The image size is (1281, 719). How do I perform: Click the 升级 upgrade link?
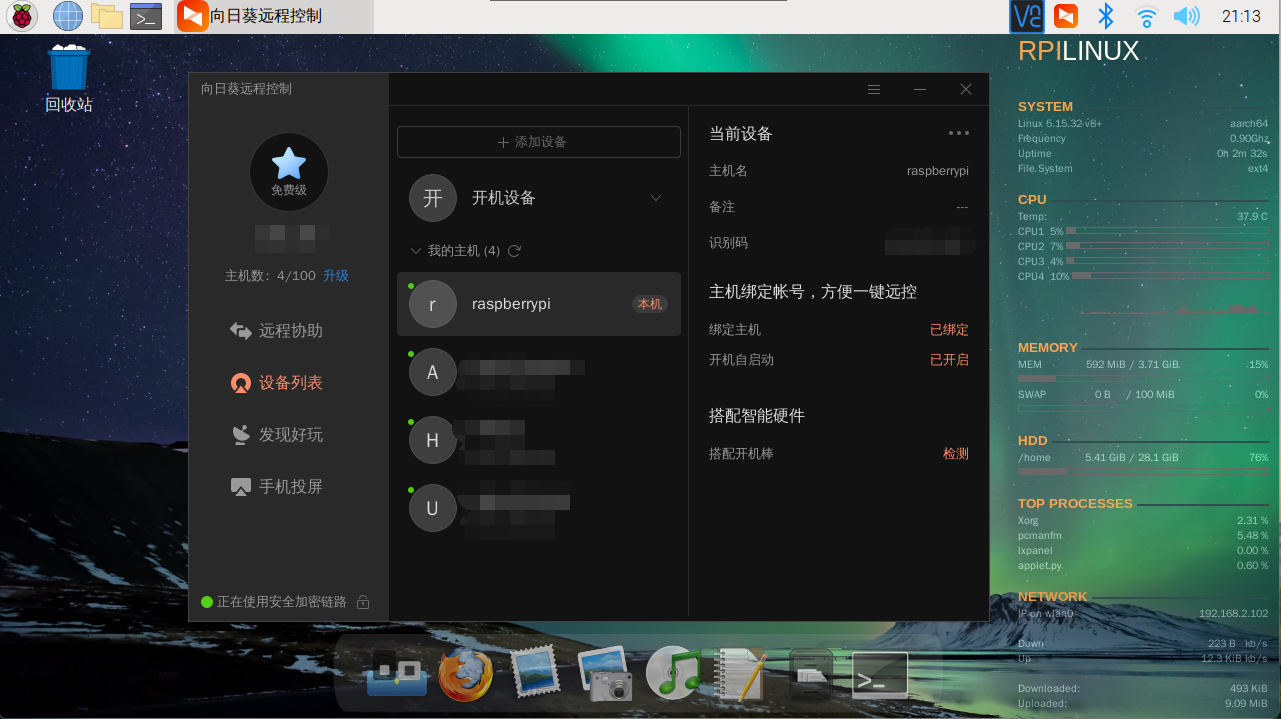pyautogui.click(x=336, y=276)
